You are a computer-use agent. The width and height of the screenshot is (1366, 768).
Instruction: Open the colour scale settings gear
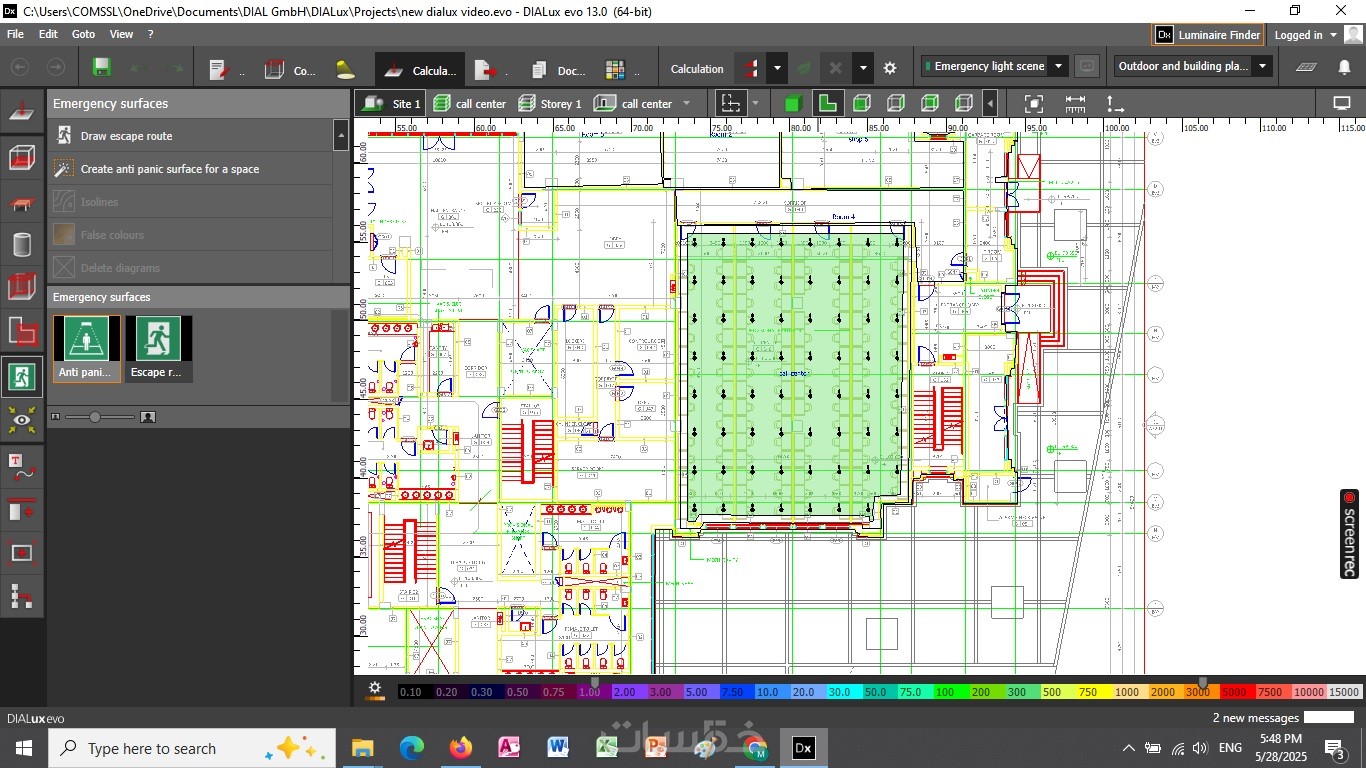point(375,688)
